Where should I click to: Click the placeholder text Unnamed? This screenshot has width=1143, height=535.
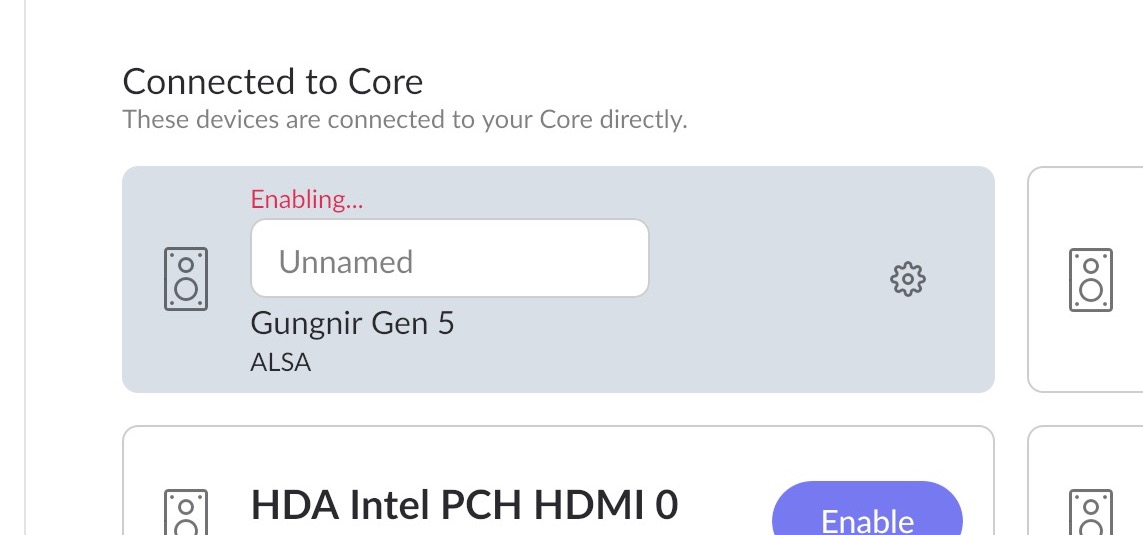pyautogui.click(x=346, y=262)
